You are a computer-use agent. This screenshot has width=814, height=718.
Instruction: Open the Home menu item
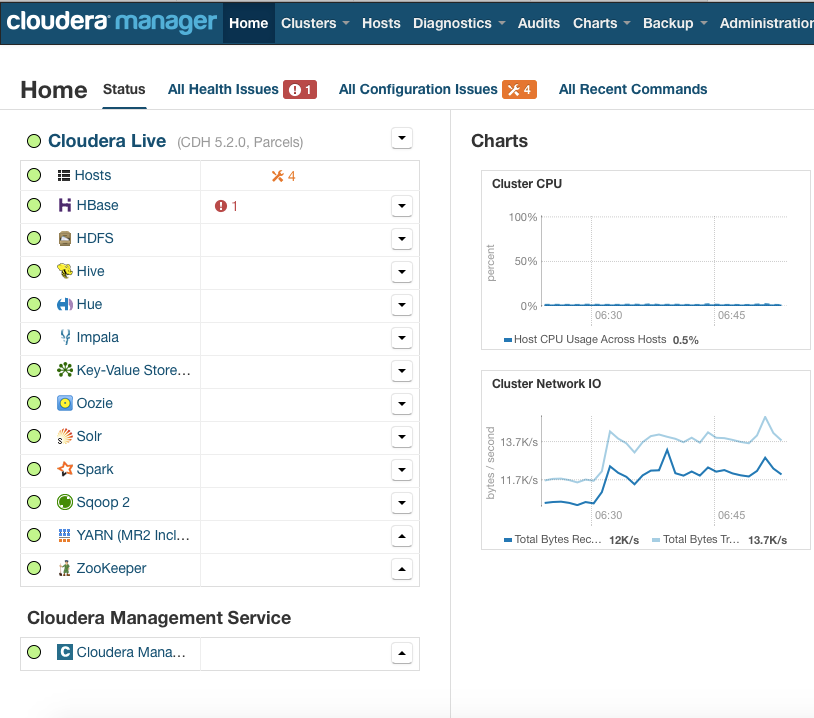(249, 23)
